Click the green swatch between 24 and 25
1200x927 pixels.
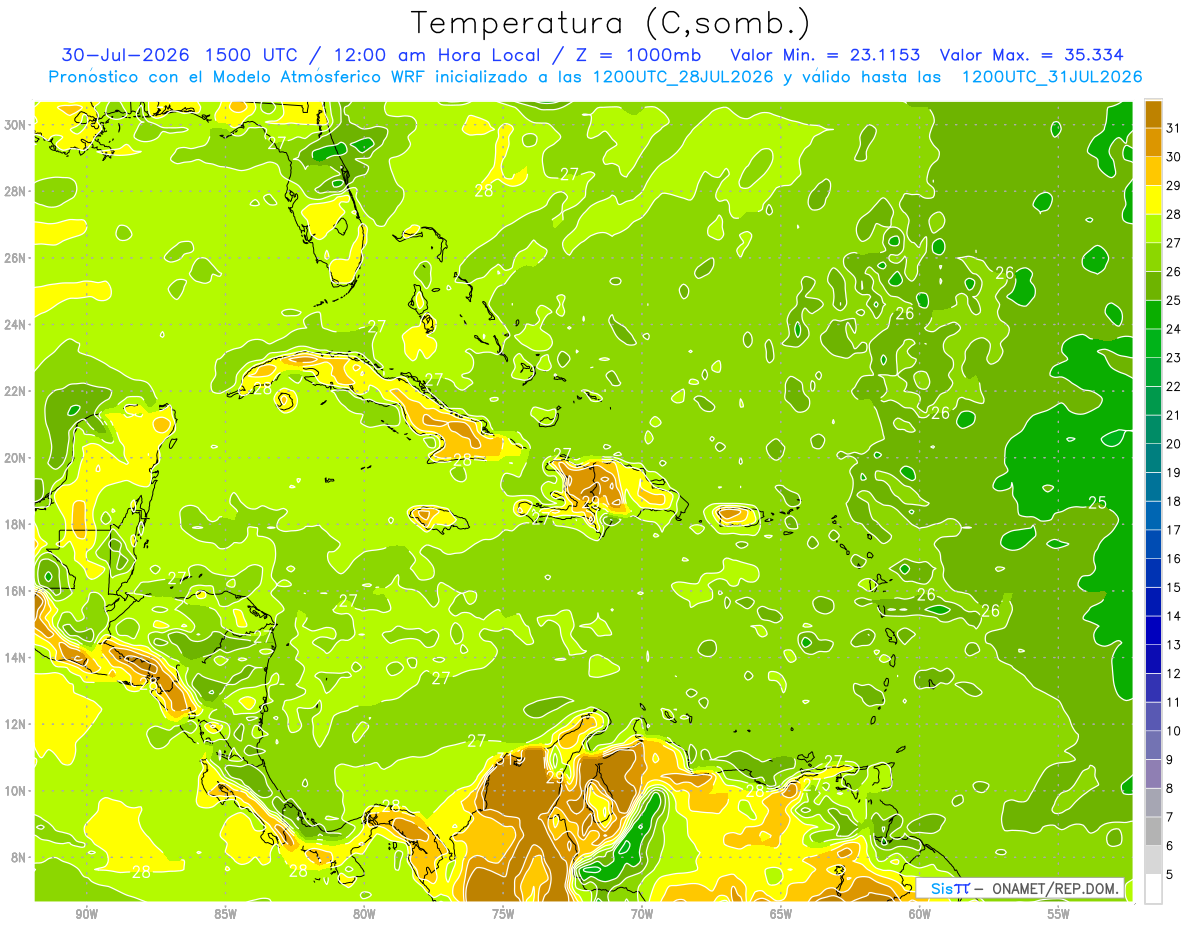pos(1153,314)
